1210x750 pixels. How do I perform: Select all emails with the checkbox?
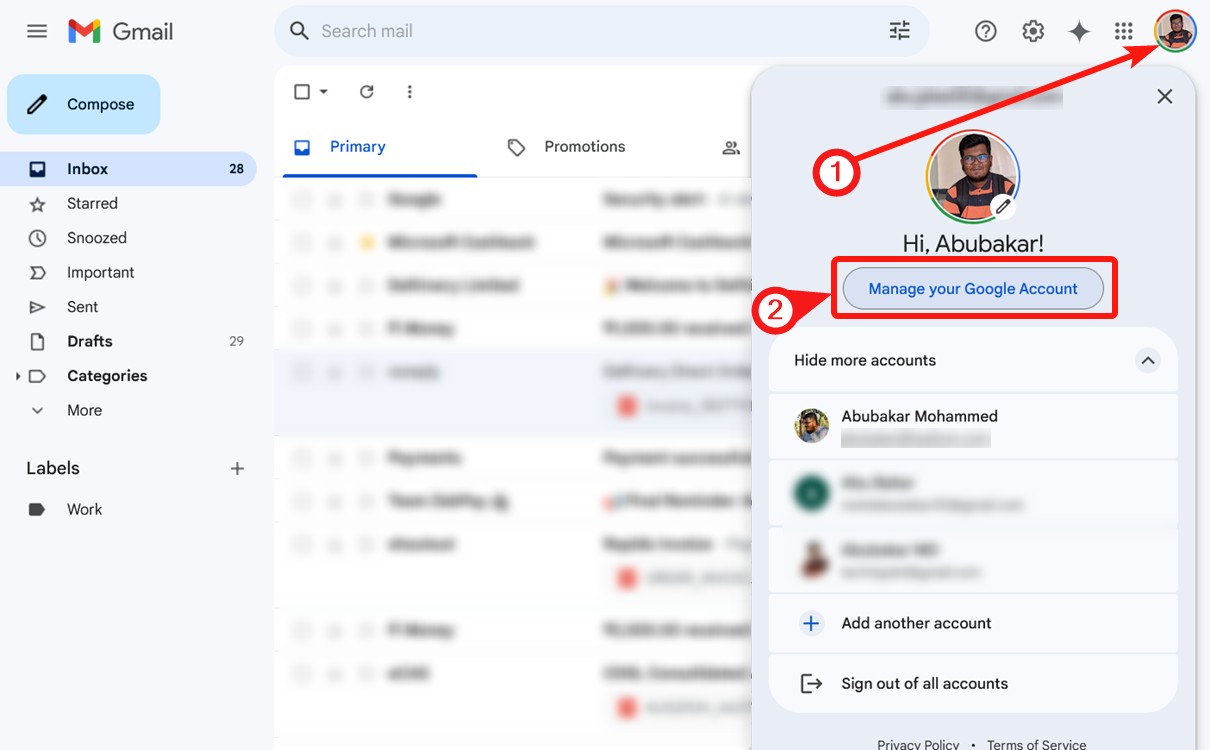300,91
